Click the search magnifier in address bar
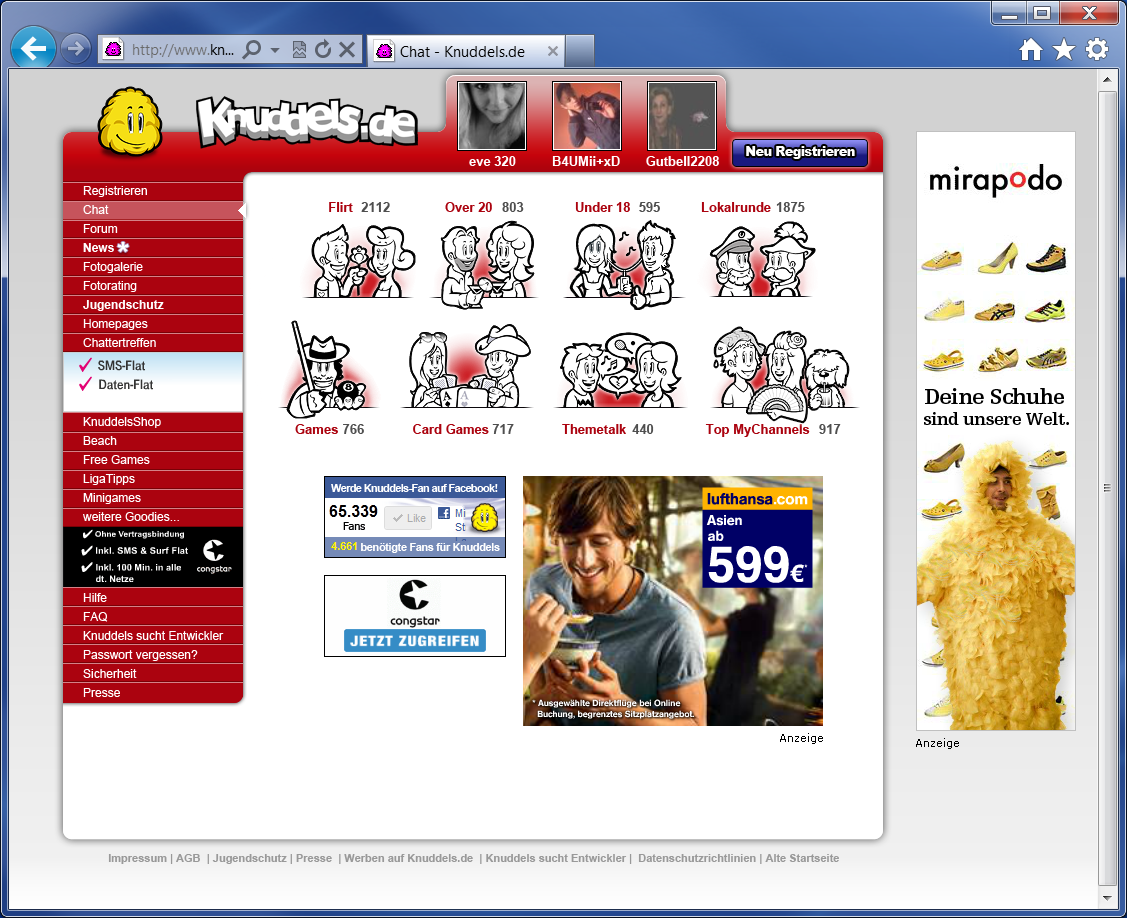The width and height of the screenshot is (1127, 918). tap(252, 50)
